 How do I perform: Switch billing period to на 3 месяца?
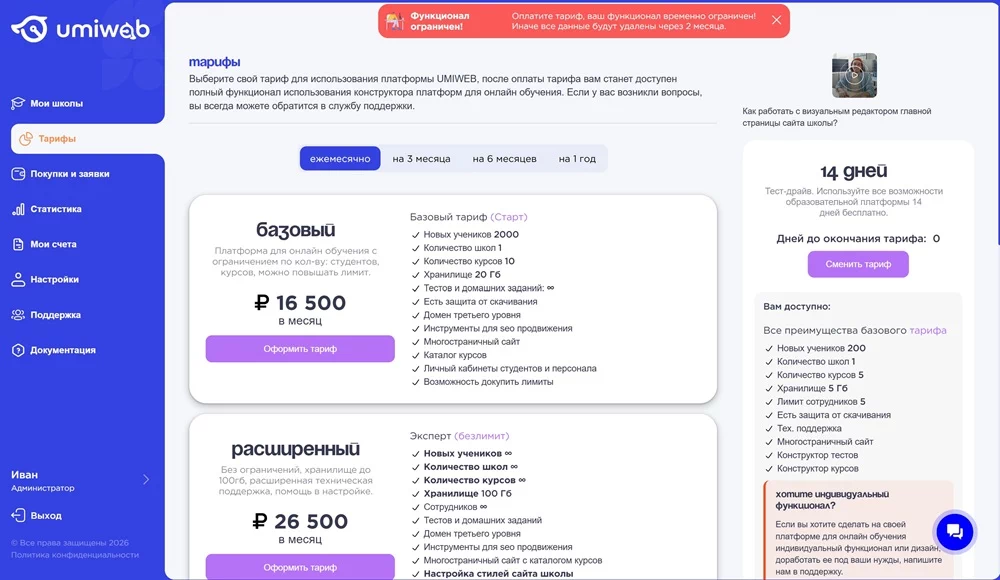[421, 159]
